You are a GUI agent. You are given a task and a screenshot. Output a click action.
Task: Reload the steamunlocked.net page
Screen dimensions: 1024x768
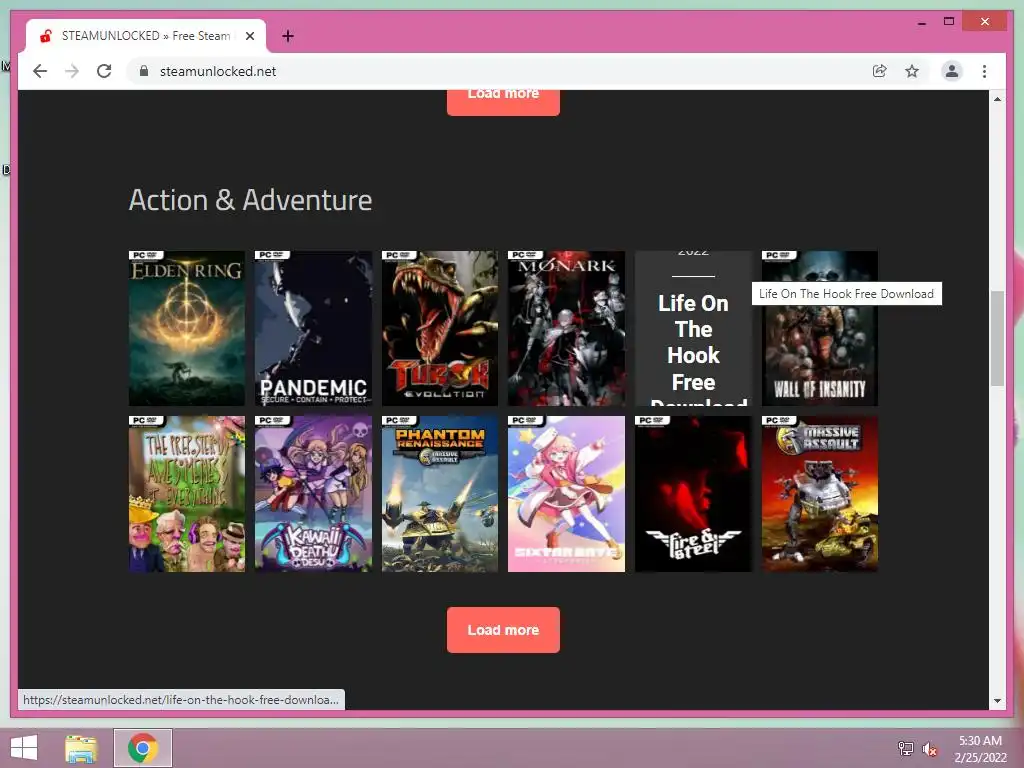(x=104, y=71)
